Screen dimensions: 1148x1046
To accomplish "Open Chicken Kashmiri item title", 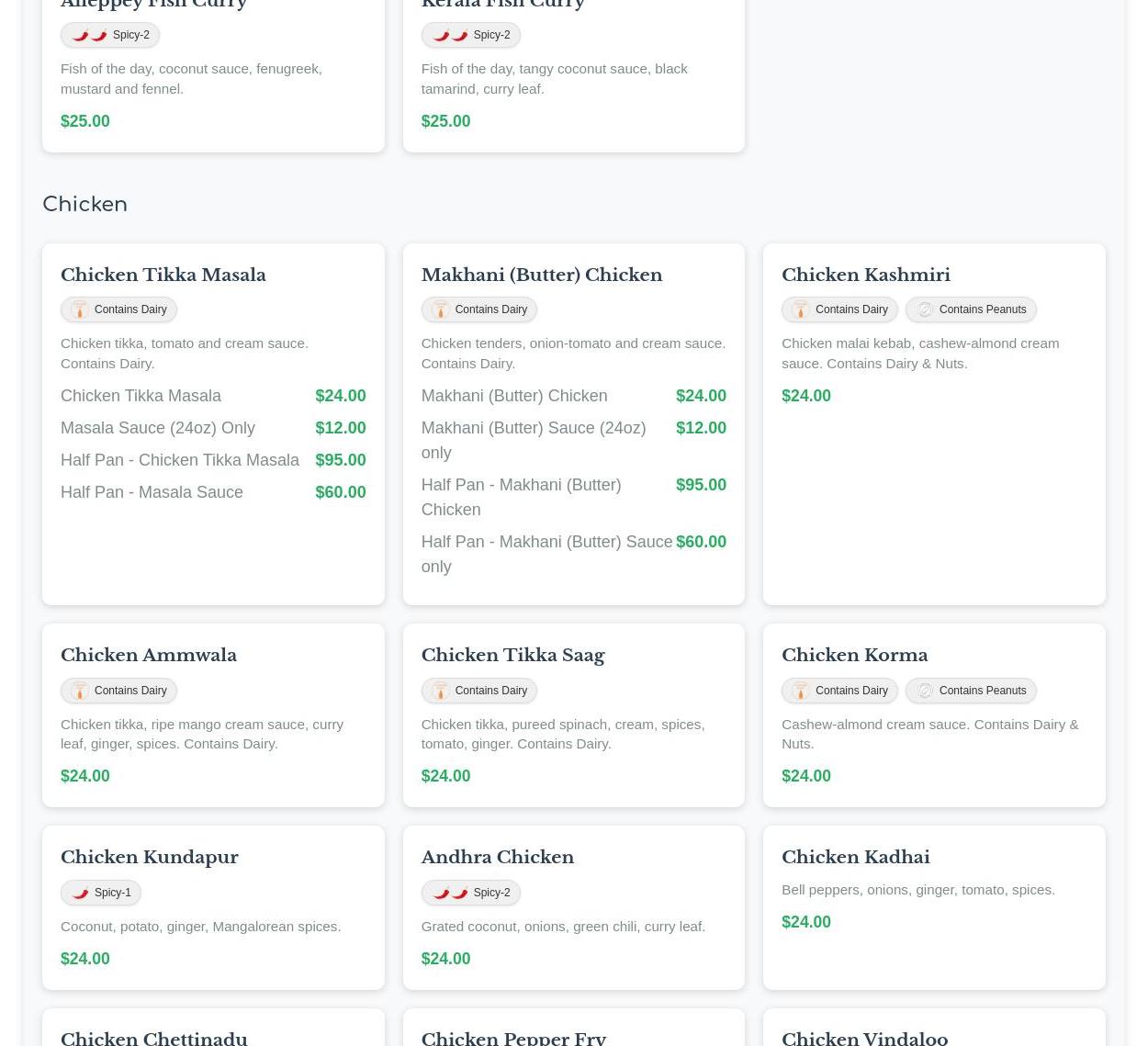I will point(865,275).
